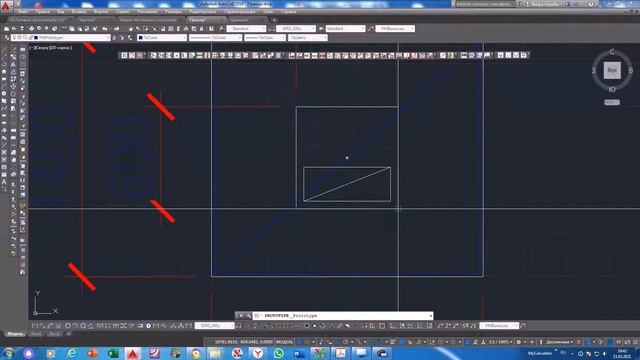Open the linetype ПоСлою dropdown
Viewport: 640px width, 360px height.
click(x=216, y=38)
